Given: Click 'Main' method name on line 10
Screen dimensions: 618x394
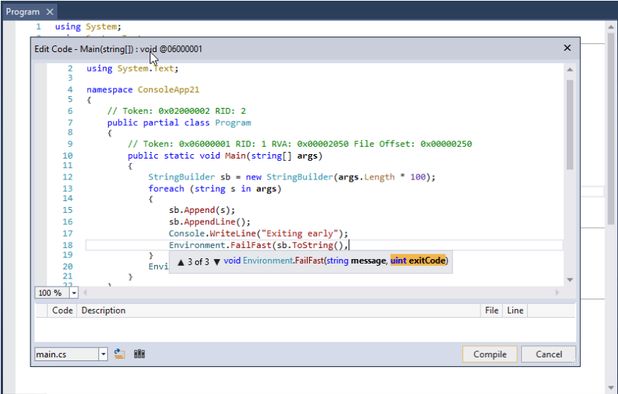Looking at the screenshot, I should 235,156.
